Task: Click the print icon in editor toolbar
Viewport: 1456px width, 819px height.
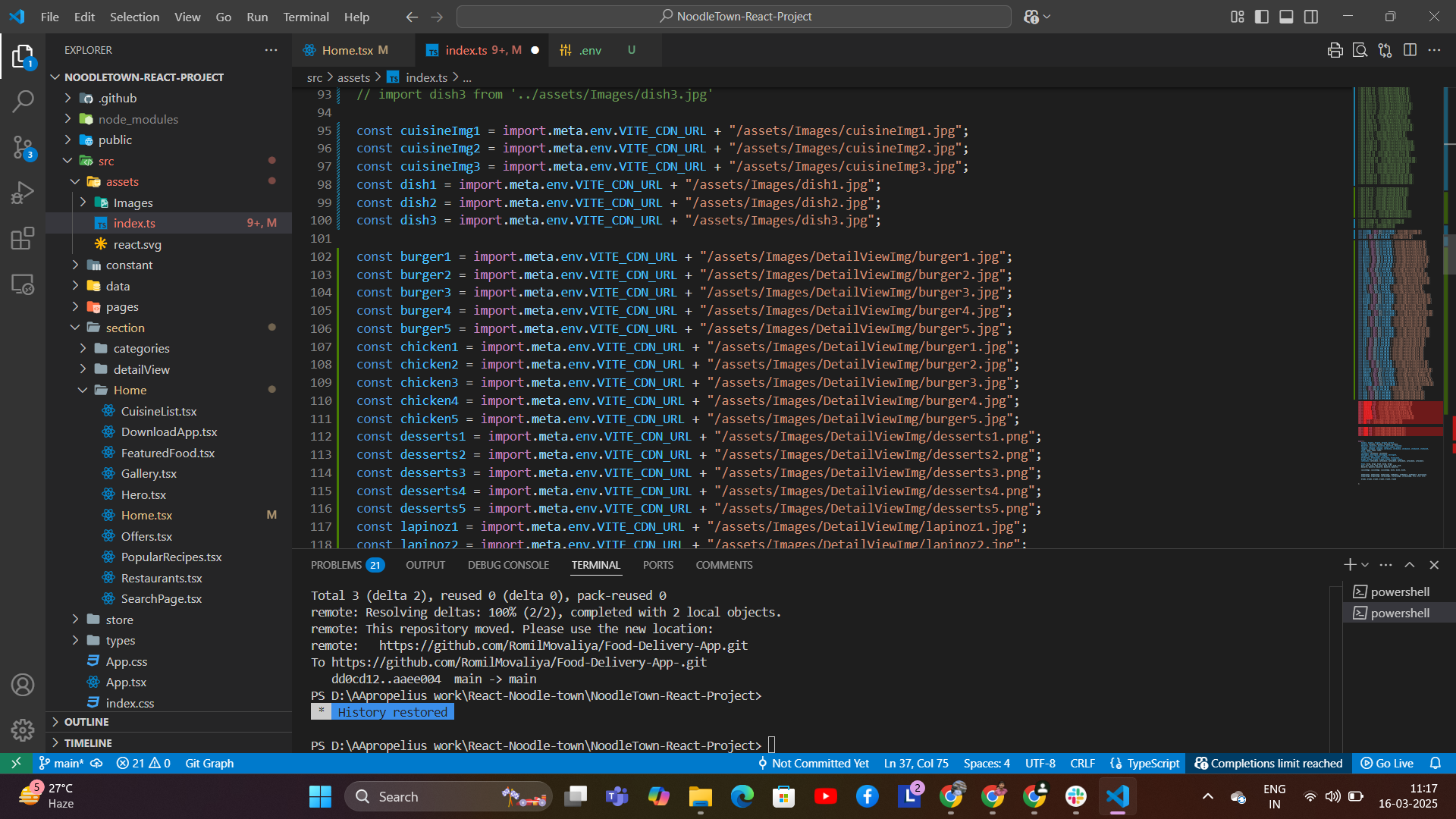Action: point(1335,50)
